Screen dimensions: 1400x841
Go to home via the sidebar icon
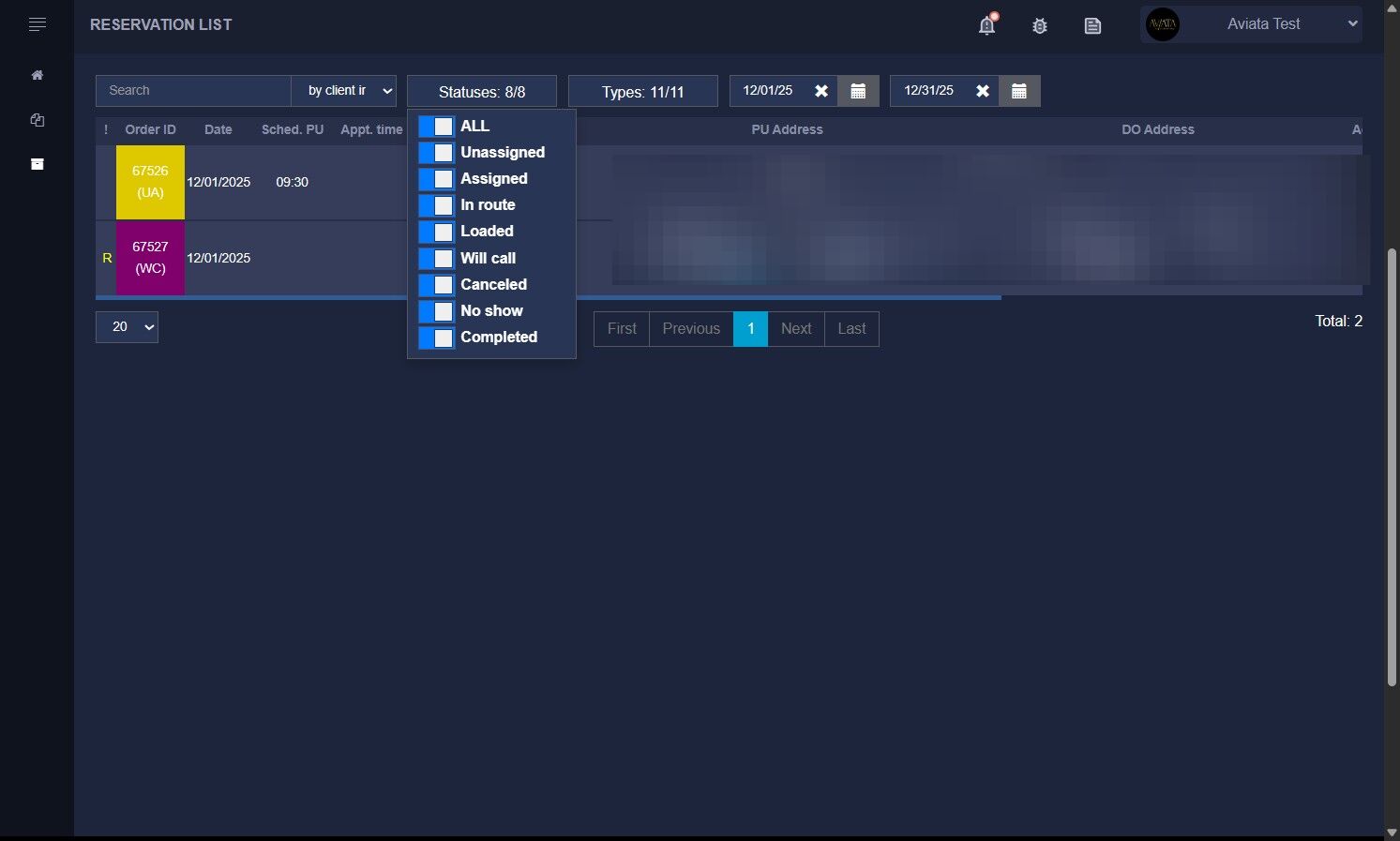38,75
